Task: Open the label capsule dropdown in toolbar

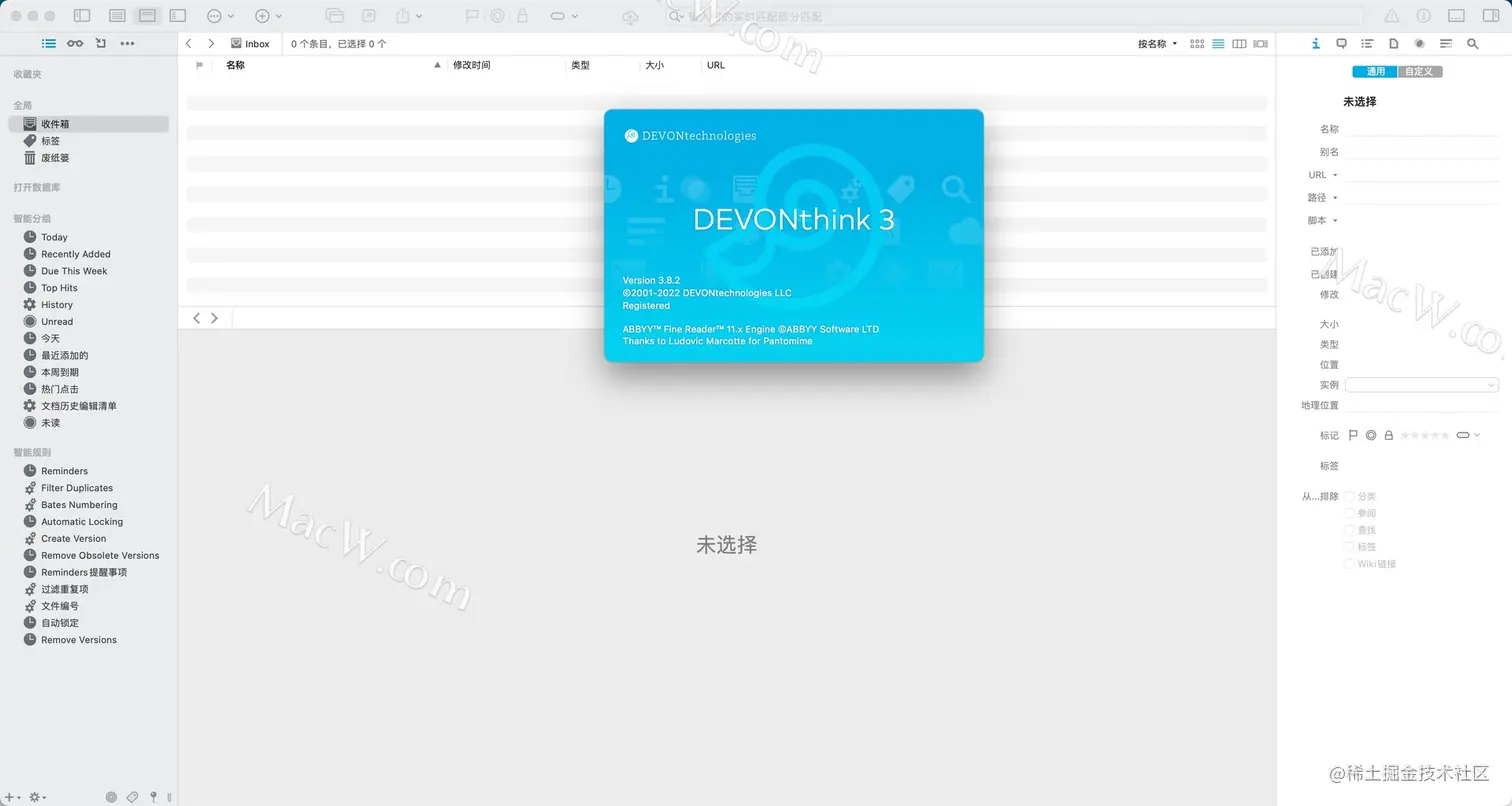Action: click(564, 16)
